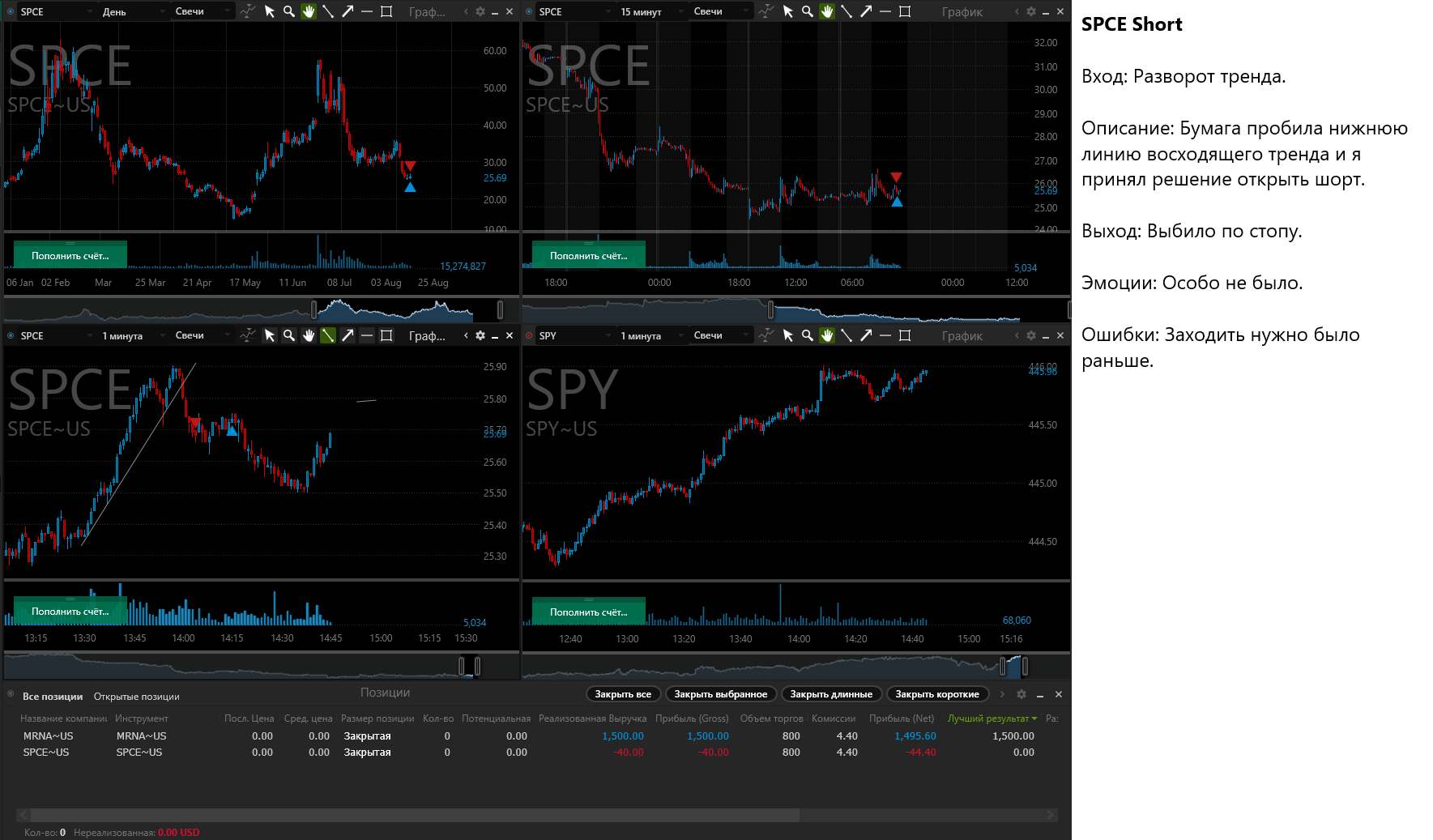Toggle link indicator dot of Позиции panel
The height and width of the screenshot is (840, 1433).
(x=11, y=694)
